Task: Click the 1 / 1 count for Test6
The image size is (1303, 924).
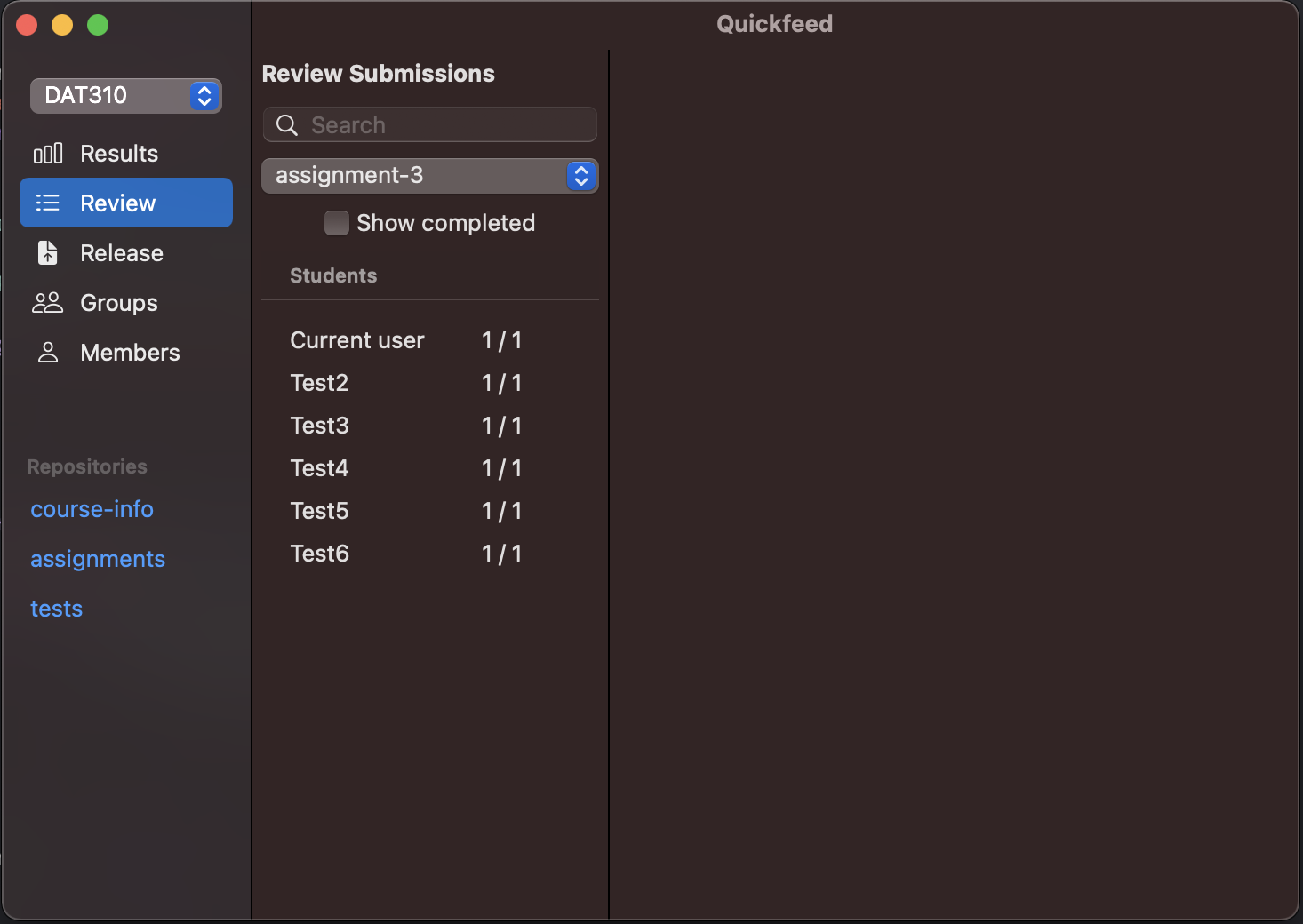Action: [502, 554]
